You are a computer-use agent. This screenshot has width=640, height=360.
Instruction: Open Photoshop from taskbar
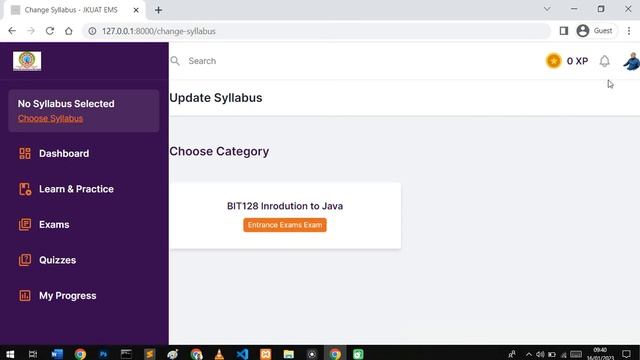(x=103, y=354)
